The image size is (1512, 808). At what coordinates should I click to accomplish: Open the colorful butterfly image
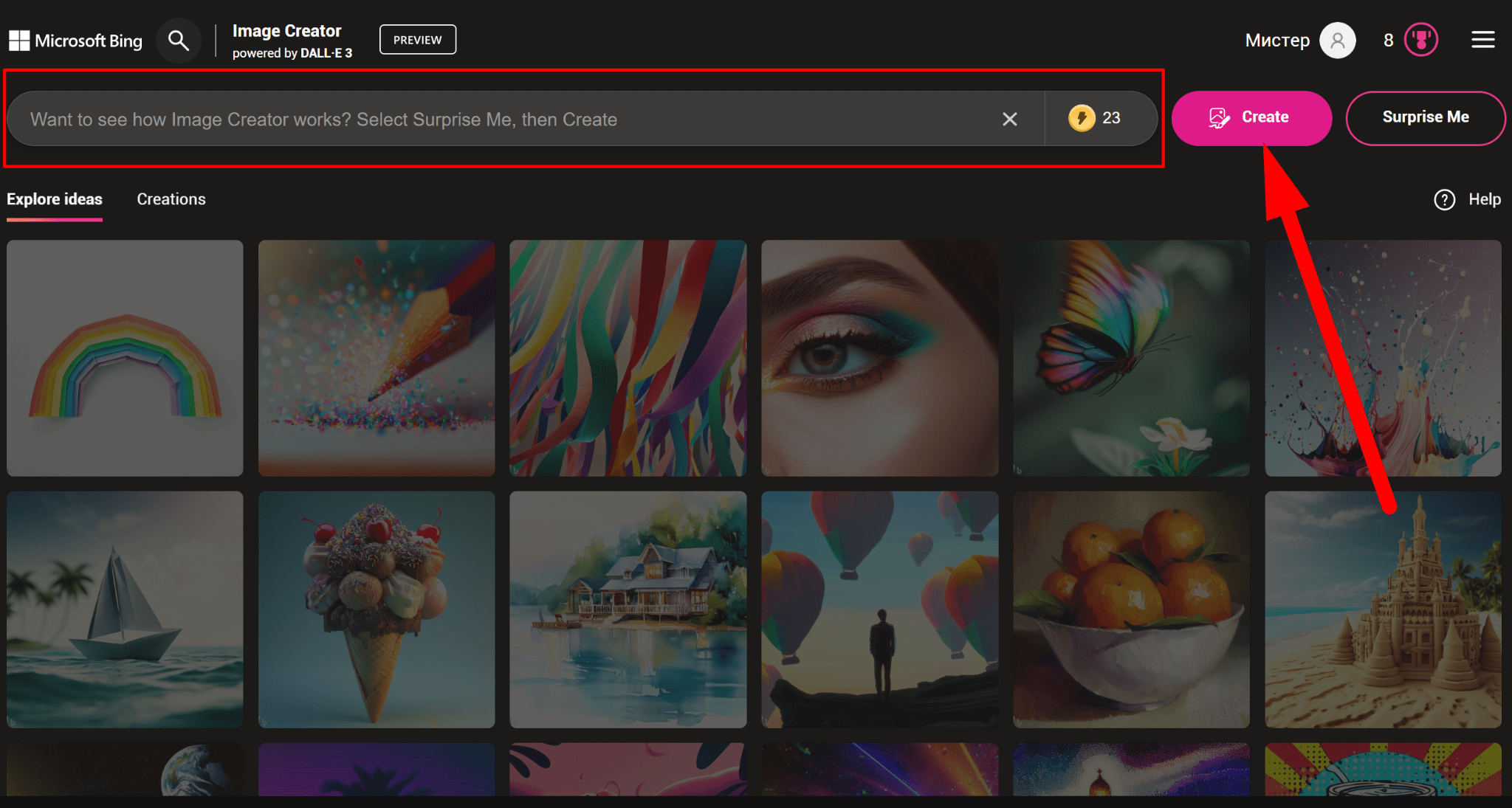click(1131, 358)
